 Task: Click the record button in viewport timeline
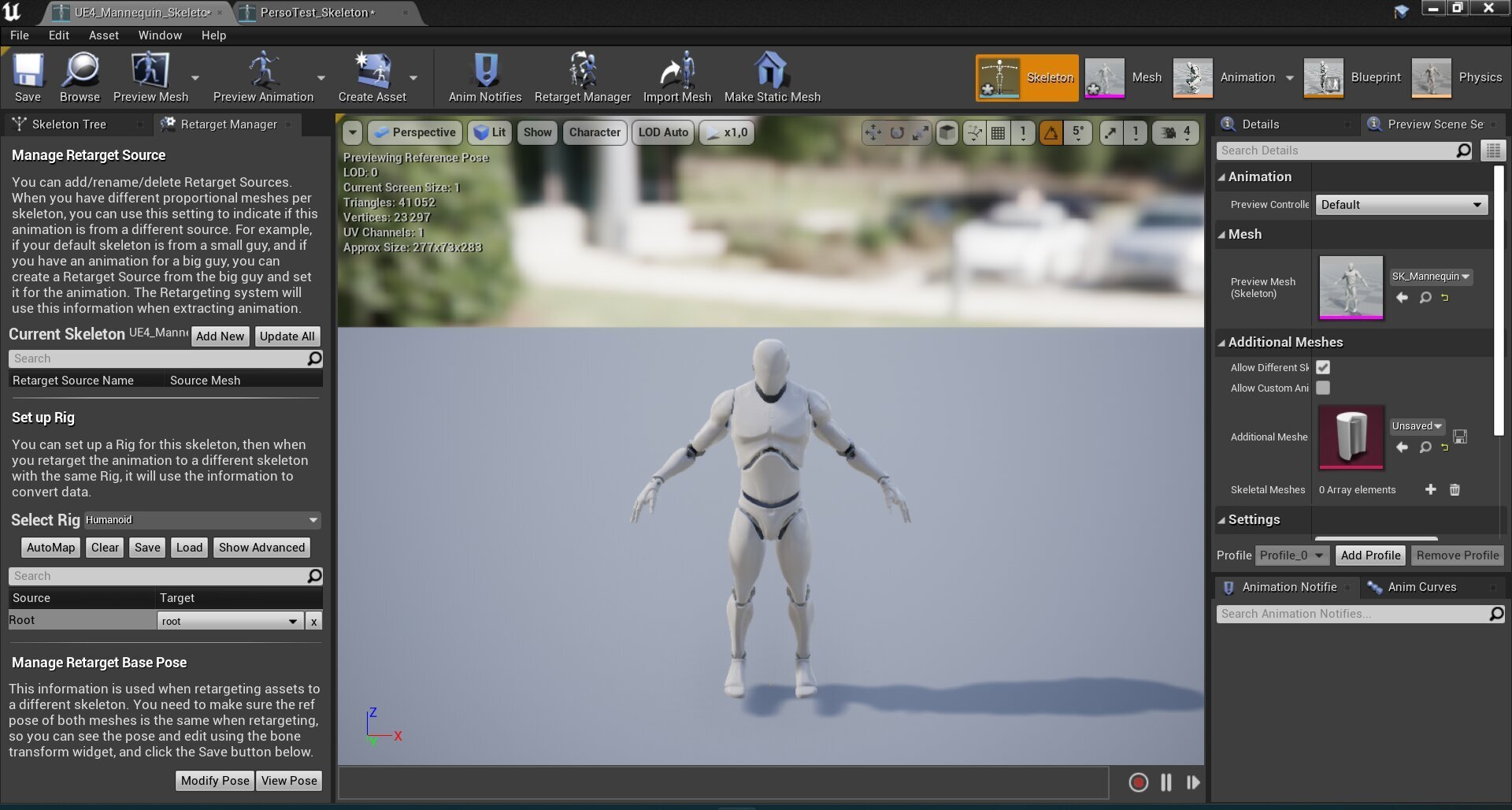(1138, 782)
